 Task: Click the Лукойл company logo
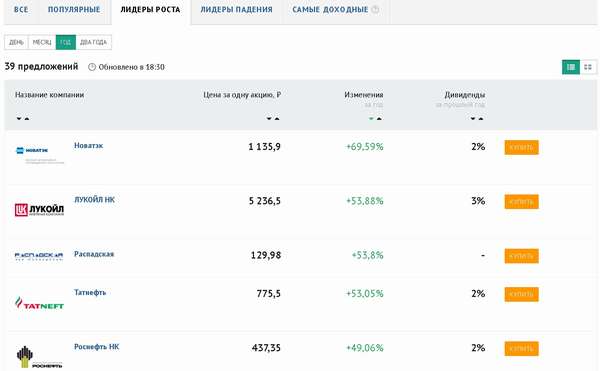point(39,210)
